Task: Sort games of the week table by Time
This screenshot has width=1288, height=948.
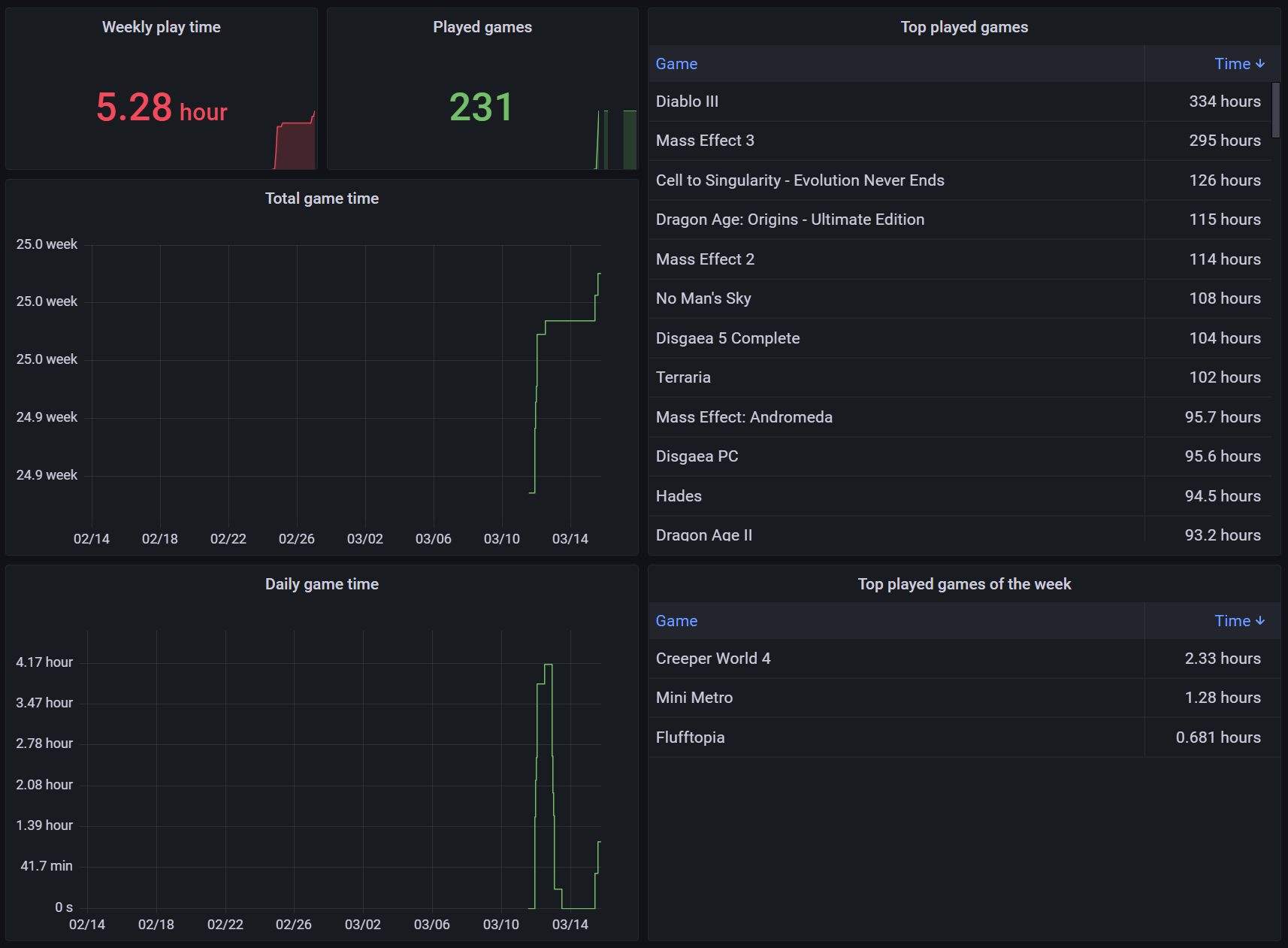Action: point(1239,621)
